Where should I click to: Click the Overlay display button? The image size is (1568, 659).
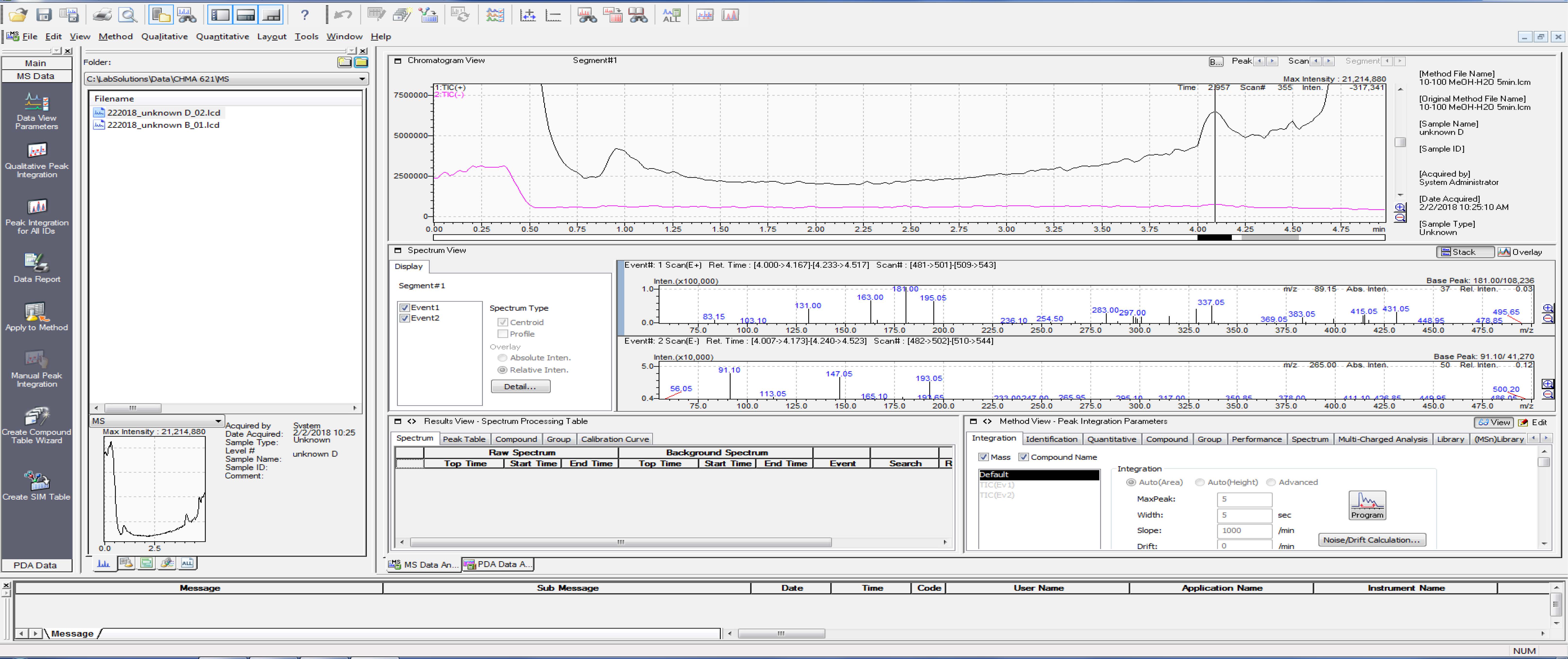pyautogui.click(x=1520, y=252)
